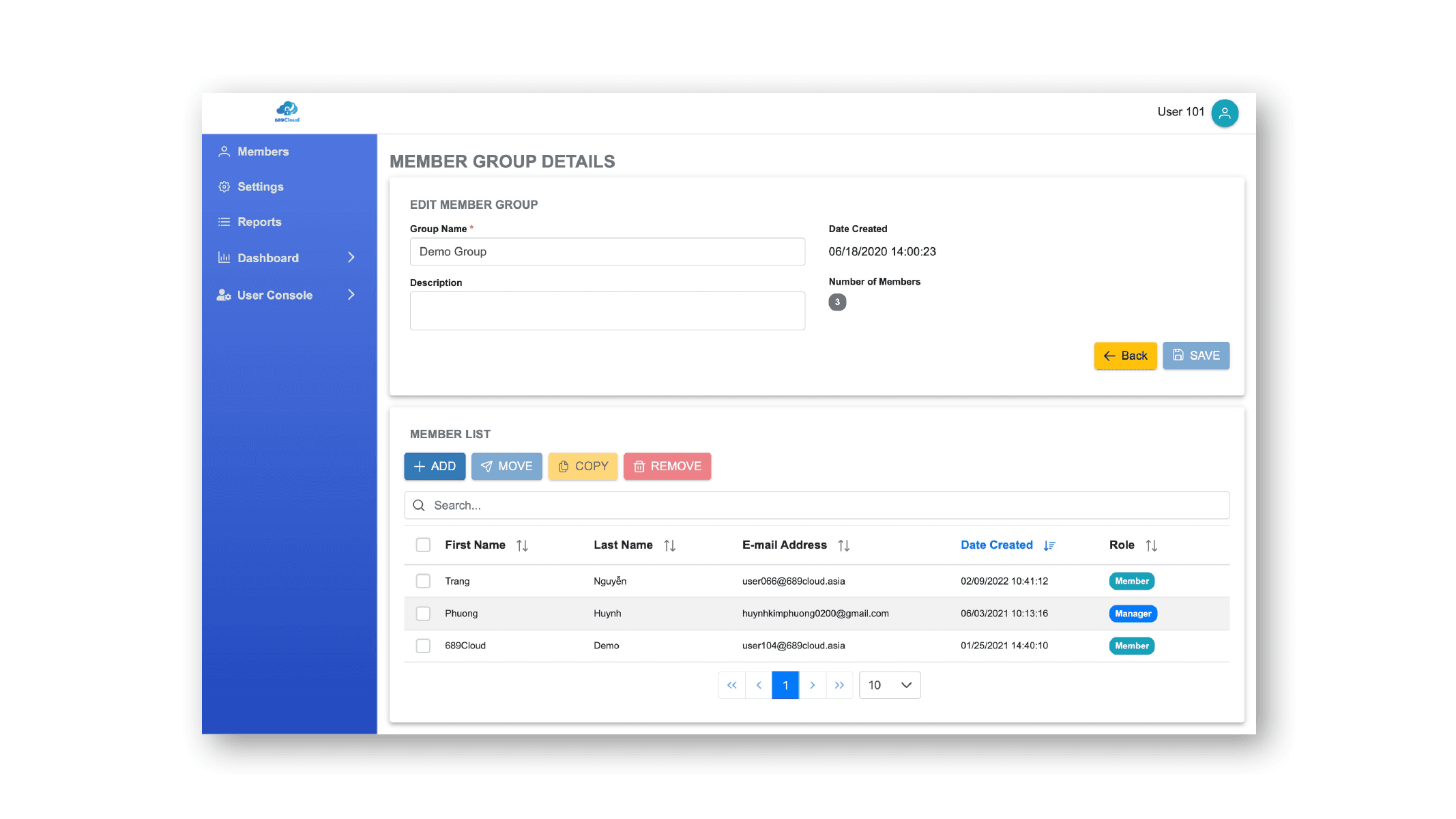
Task: Open Reports in the sidebar
Action: pos(259,222)
